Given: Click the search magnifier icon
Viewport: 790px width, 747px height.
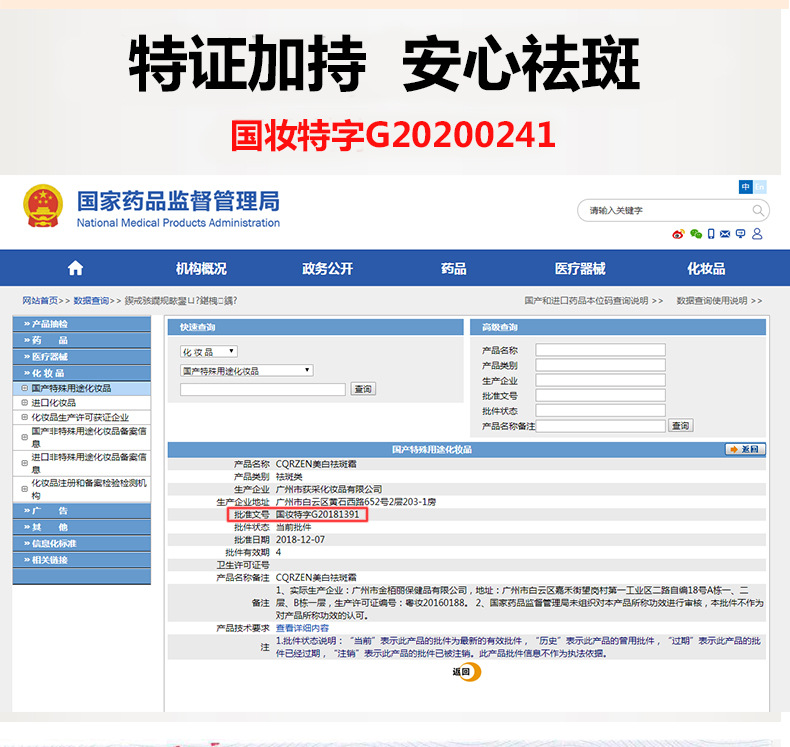Looking at the screenshot, I should tap(758, 211).
